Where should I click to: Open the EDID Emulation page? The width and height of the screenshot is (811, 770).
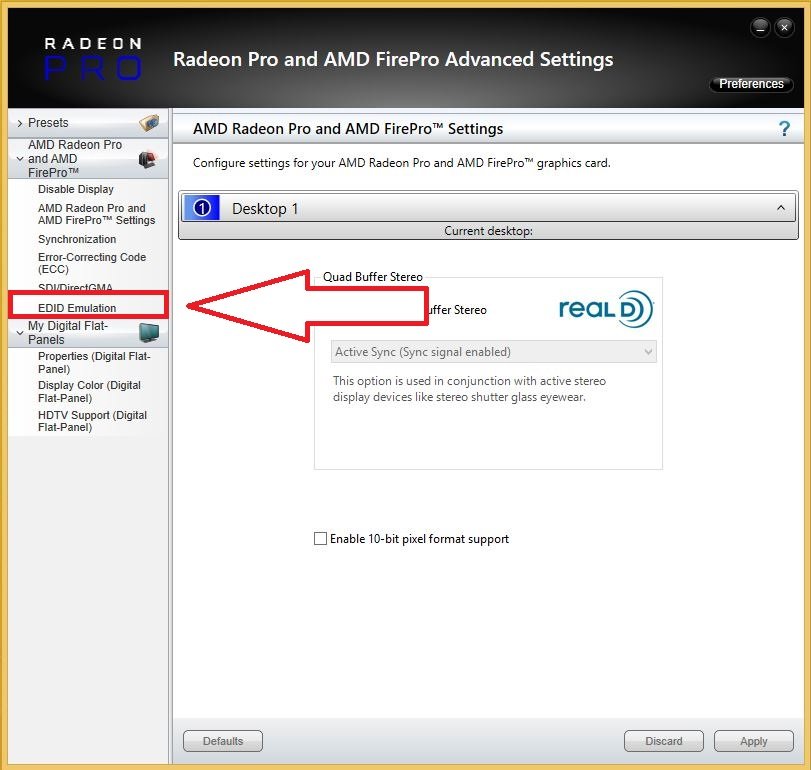tap(77, 308)
